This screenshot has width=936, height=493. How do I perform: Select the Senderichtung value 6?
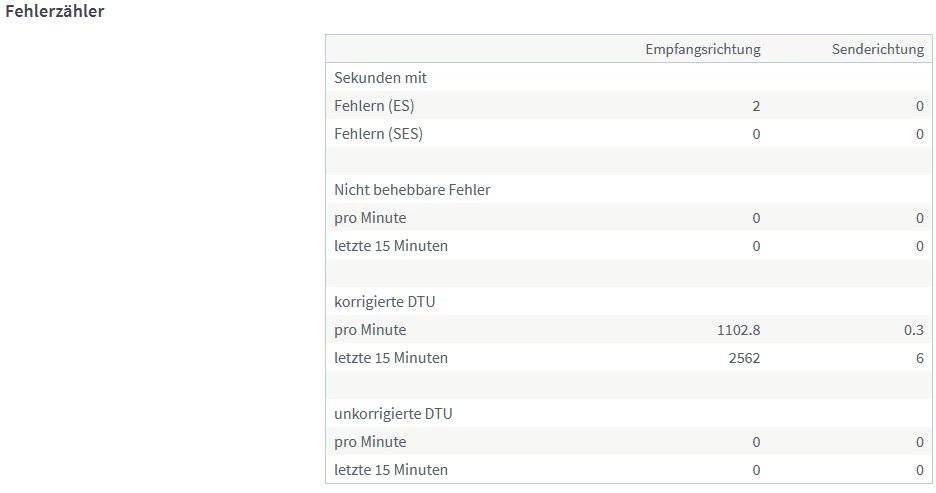(919, 358)
